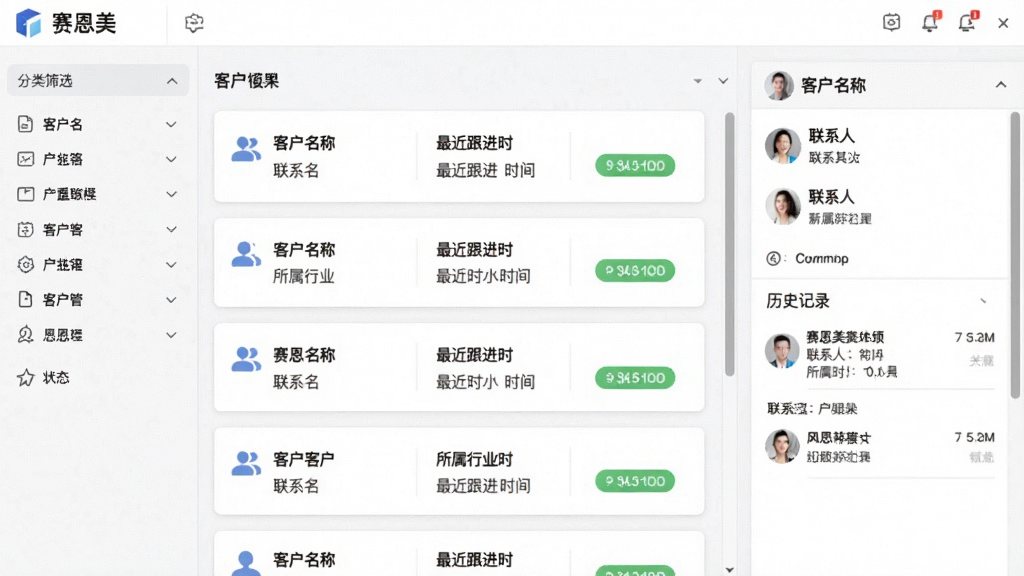Click the folder icon next to 产置账楼
The width and height of the screenshot is (1024, 576).
(x=25, y=194)
